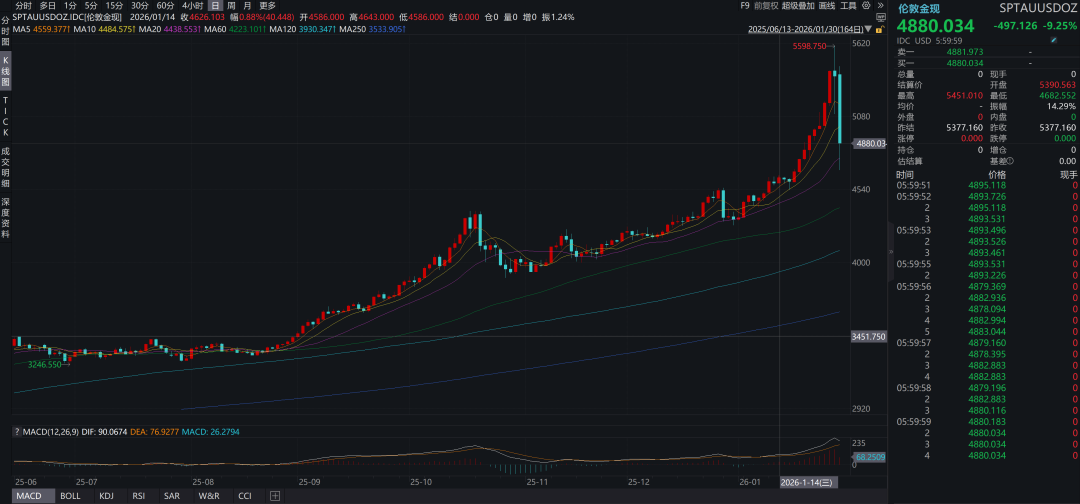Select the KDJ indicator tab
The image size is (1080, 504).
coord(106,496)
